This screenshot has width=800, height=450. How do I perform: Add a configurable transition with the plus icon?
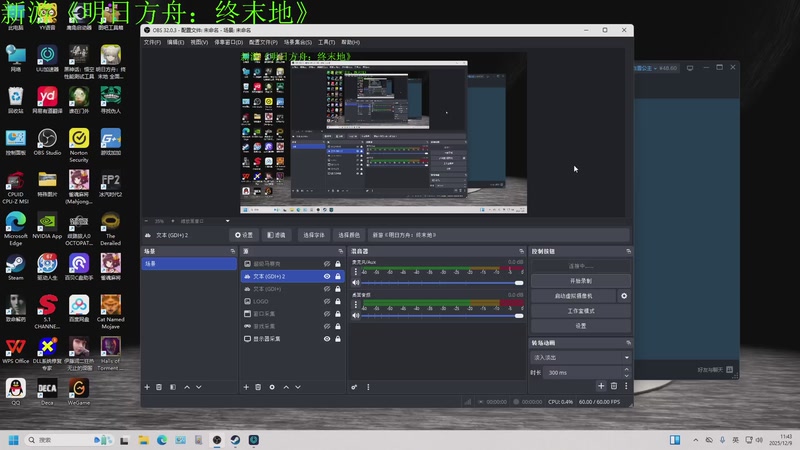601,386
